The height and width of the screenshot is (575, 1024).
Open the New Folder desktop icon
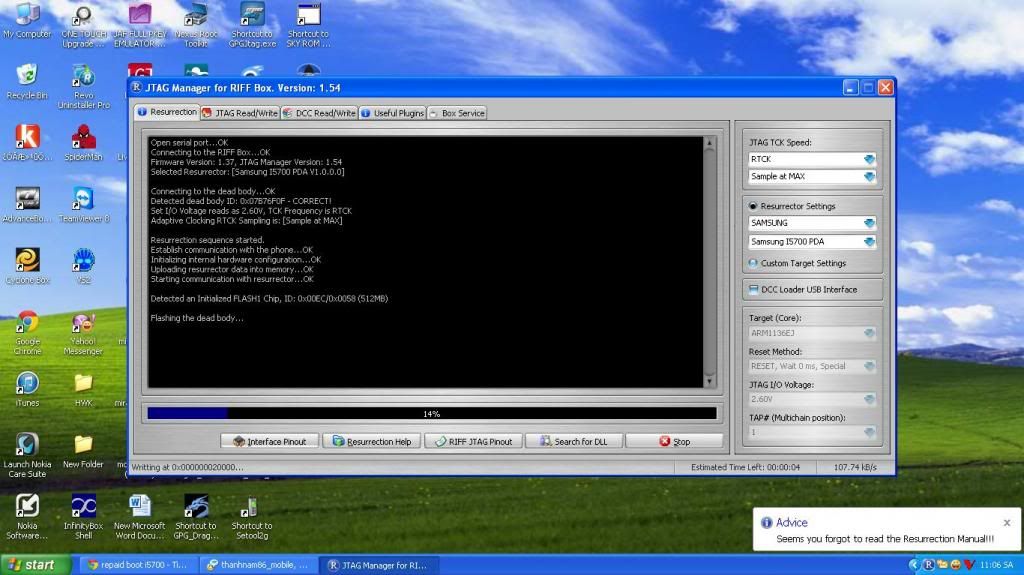point(84,451)
